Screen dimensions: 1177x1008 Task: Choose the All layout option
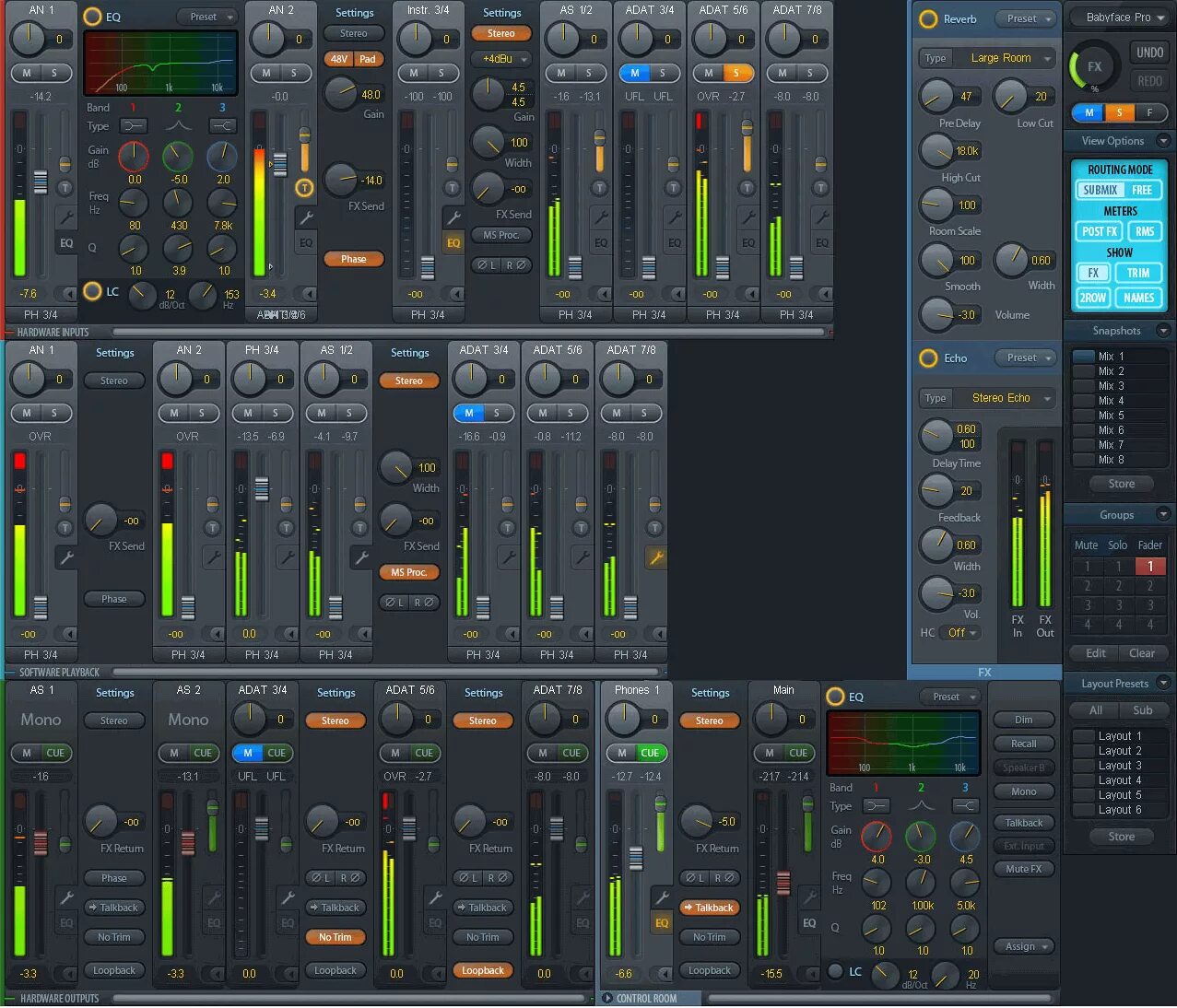pos(1095,710)
